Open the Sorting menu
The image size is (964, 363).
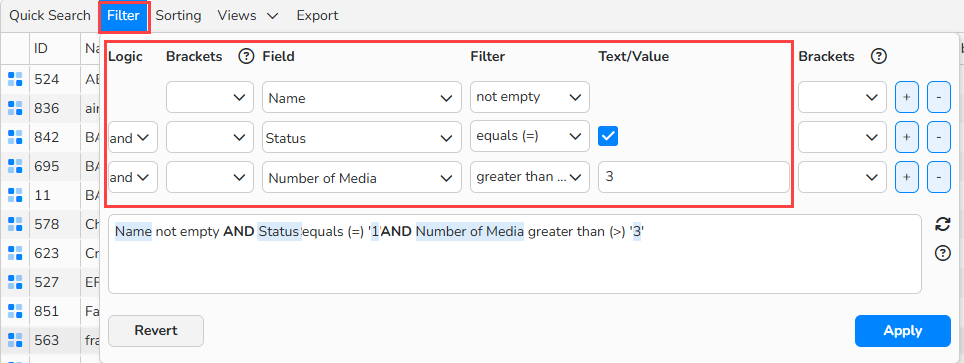(x=178, y=16)
